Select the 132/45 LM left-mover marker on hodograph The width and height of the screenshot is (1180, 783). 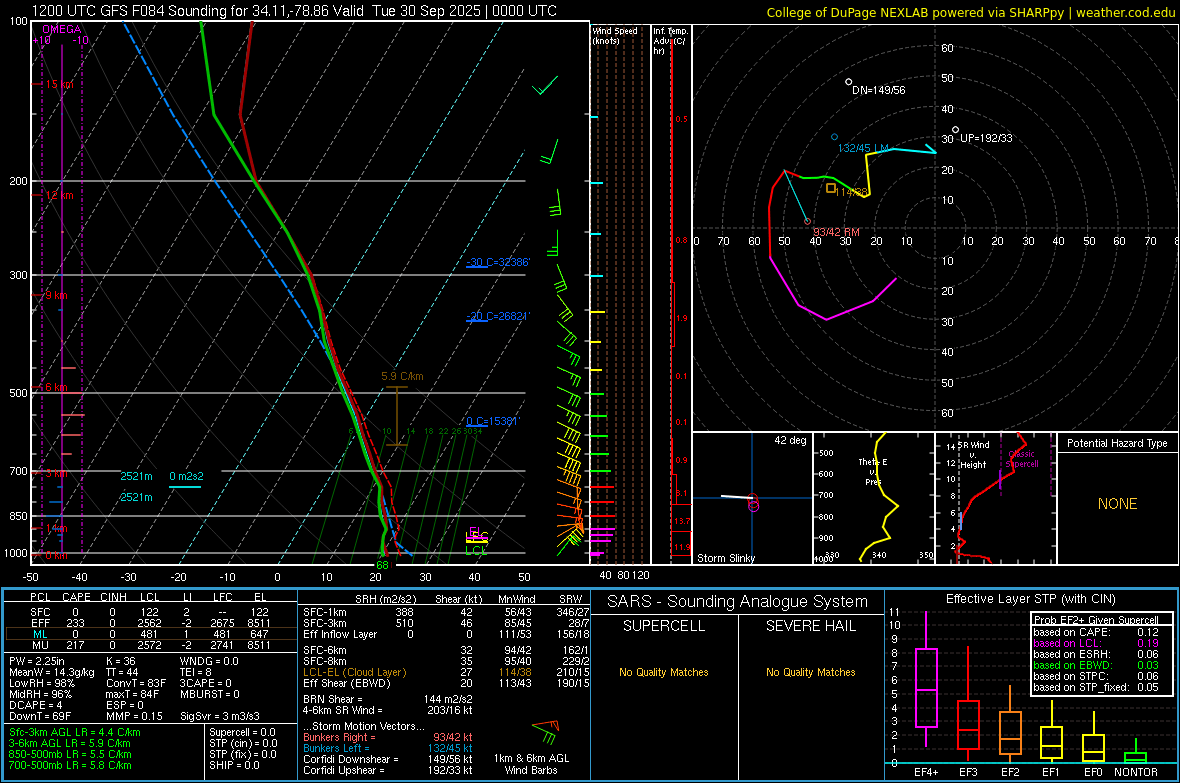coord(835,137)
